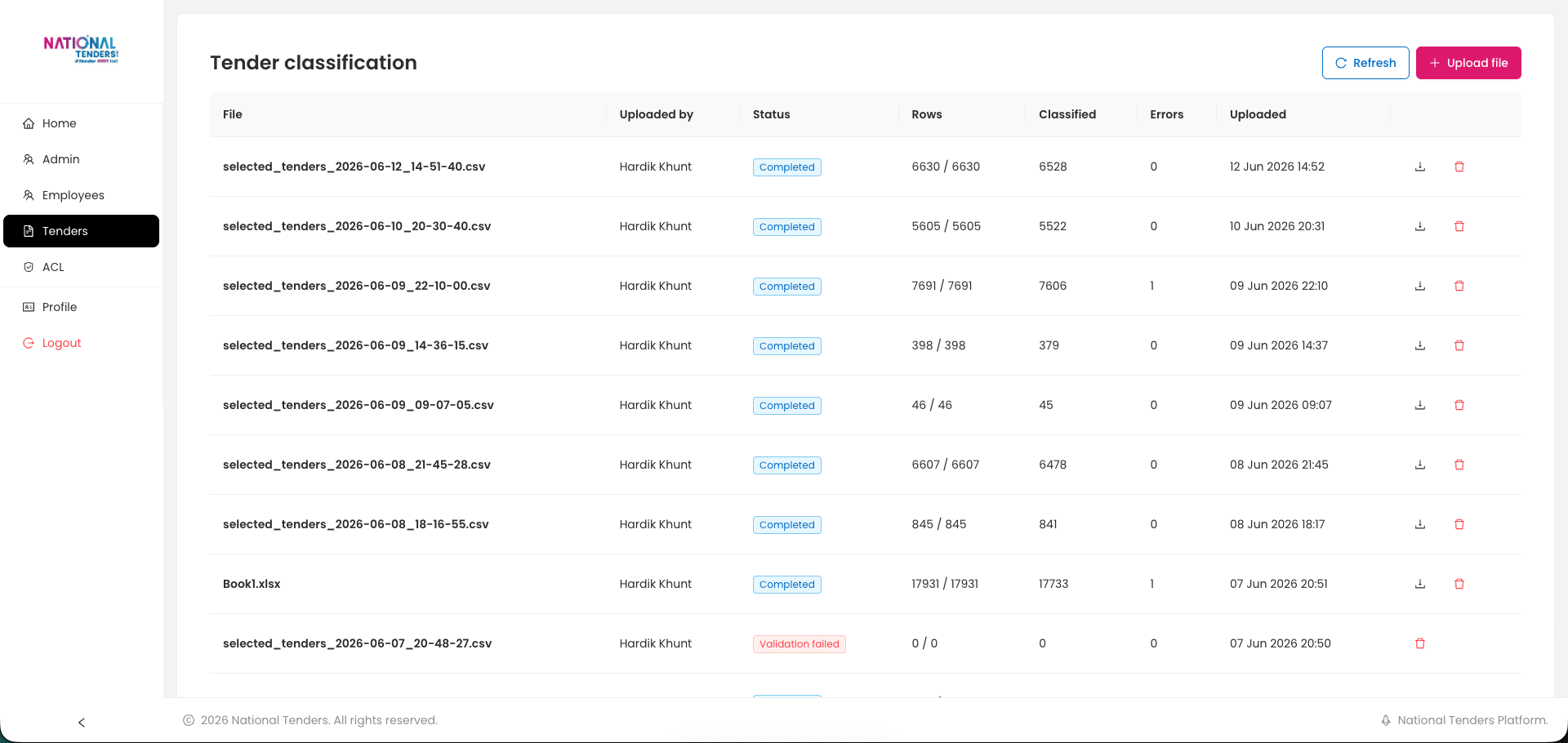Click the Validation failed status badge
This screenshot has width=1568, height=743.
(800, 644)
